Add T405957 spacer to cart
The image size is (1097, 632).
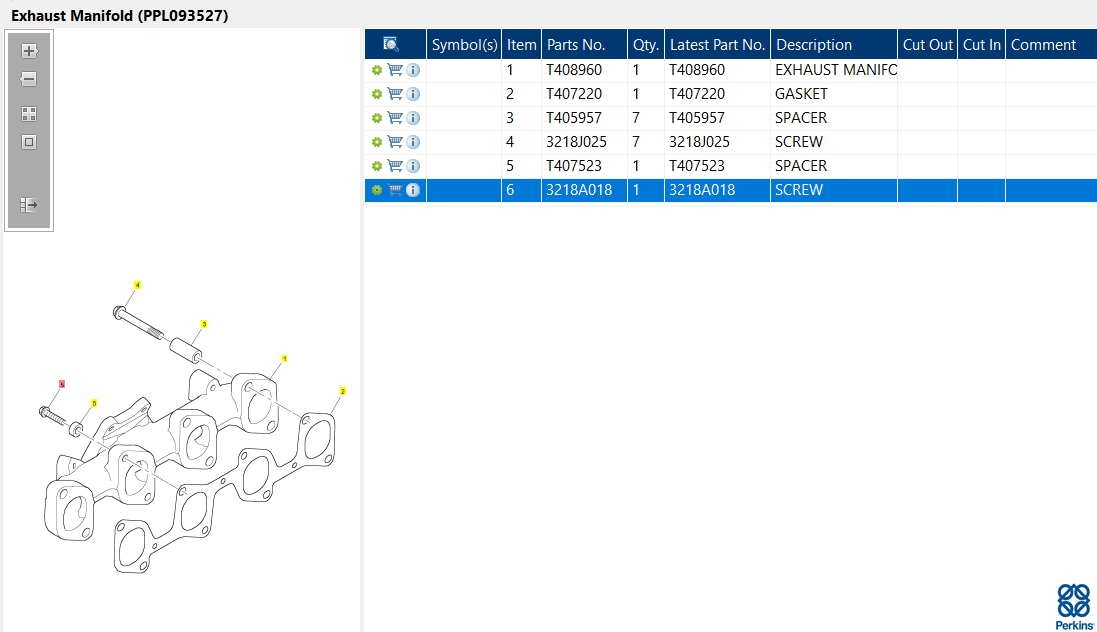[x=395, y=118]
